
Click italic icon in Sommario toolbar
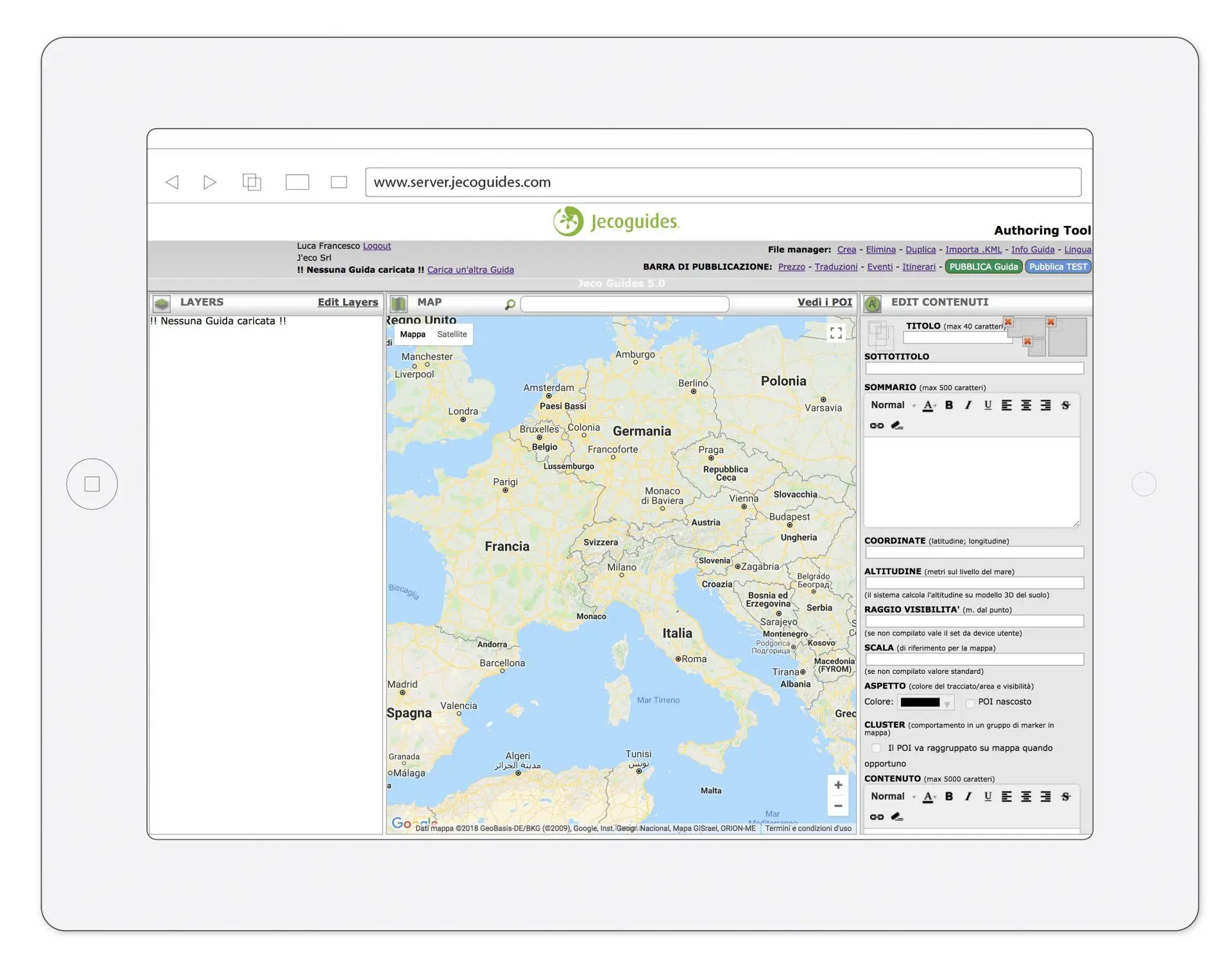[x=968, y=405]
